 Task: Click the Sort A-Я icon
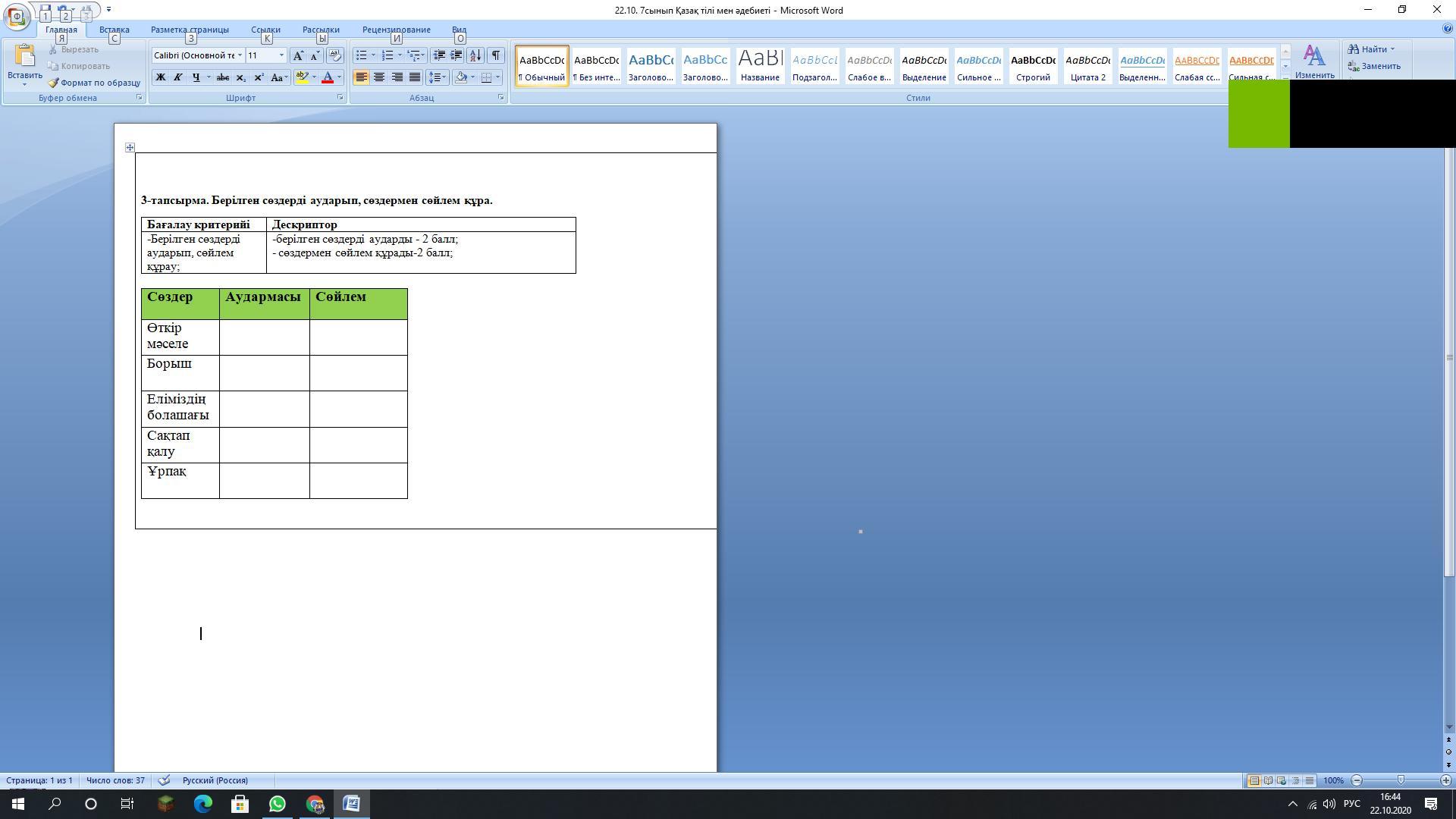(x=475, y=55)
